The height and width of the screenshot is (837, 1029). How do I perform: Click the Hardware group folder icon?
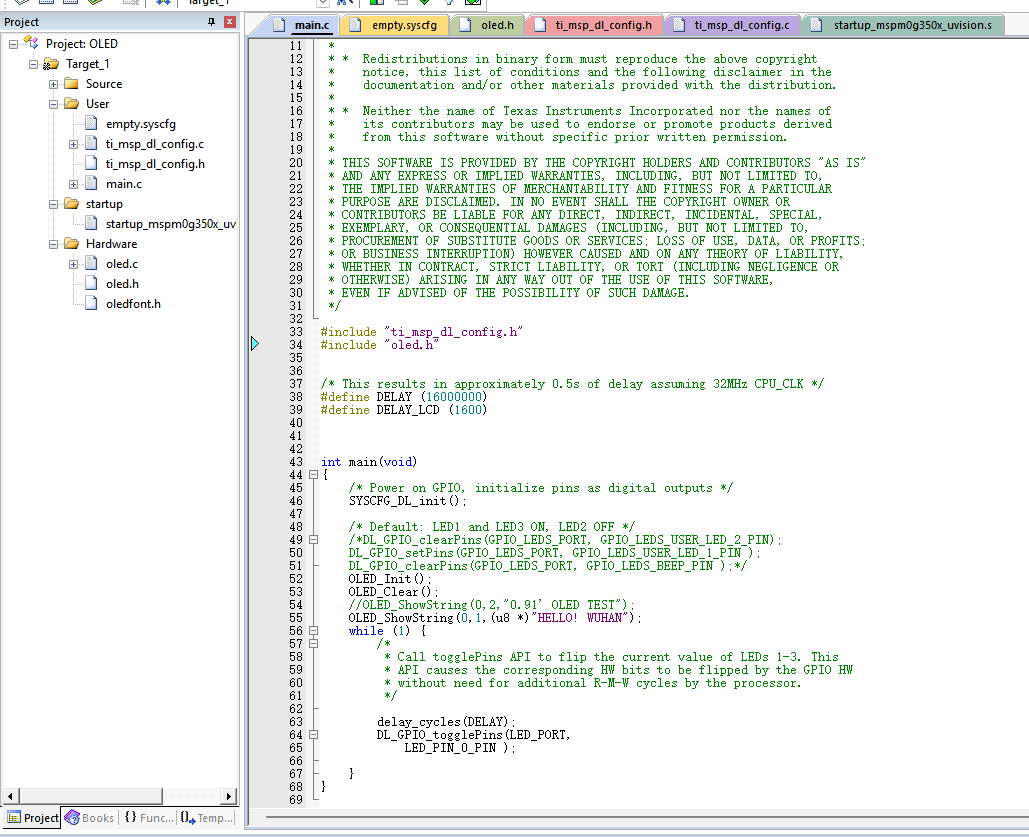click(71, 244)
